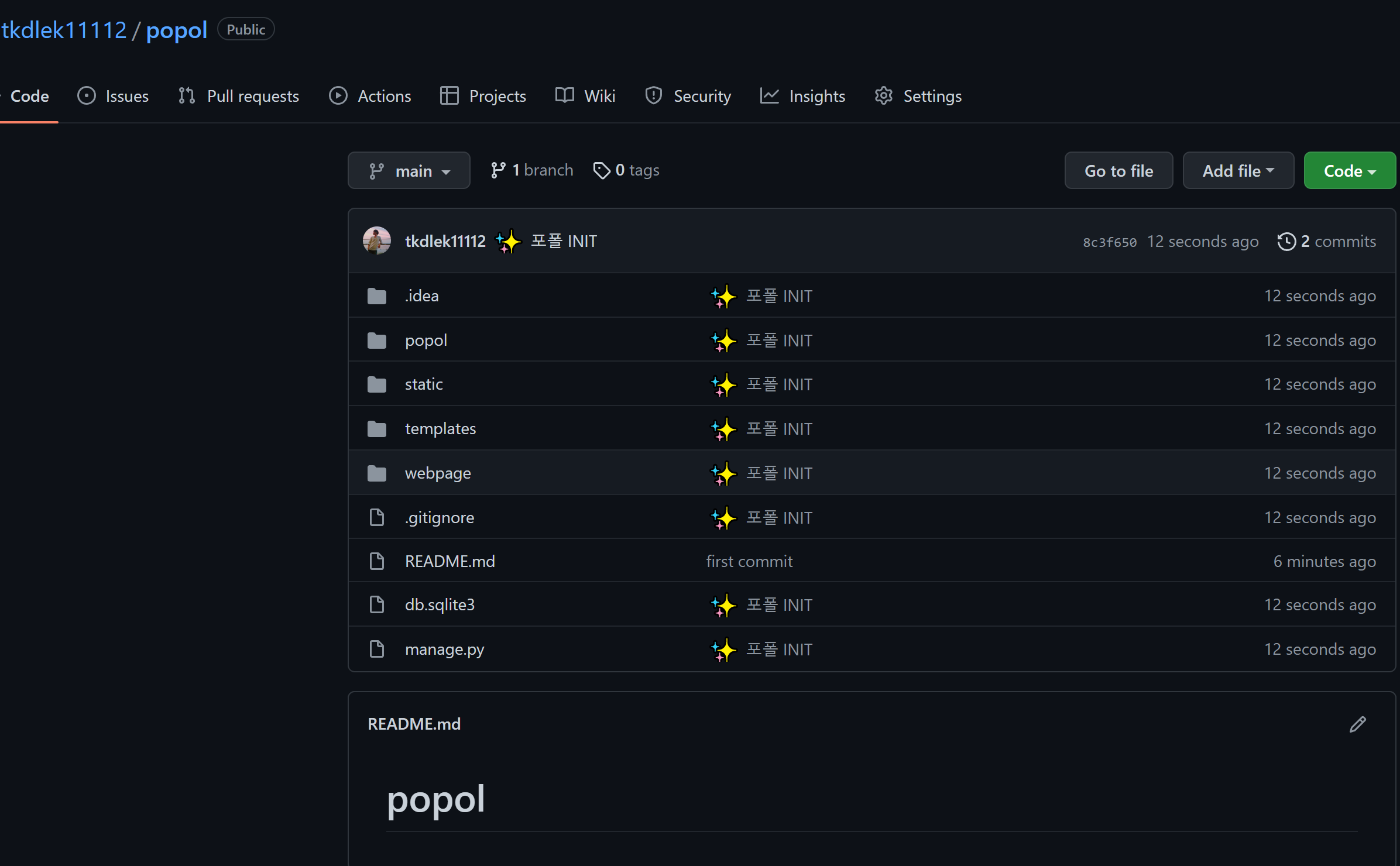Click the templates folder icon
The height and width of the screenshot is (866, 1400).
[377, 429]
